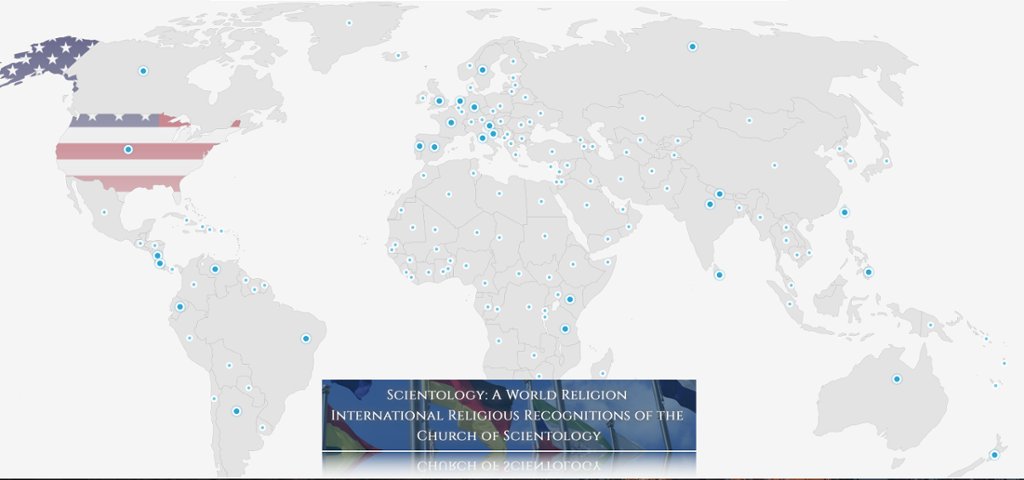Screen dimensions: 1024x480
Task: Select the Portugal marker
Action: 419,146
